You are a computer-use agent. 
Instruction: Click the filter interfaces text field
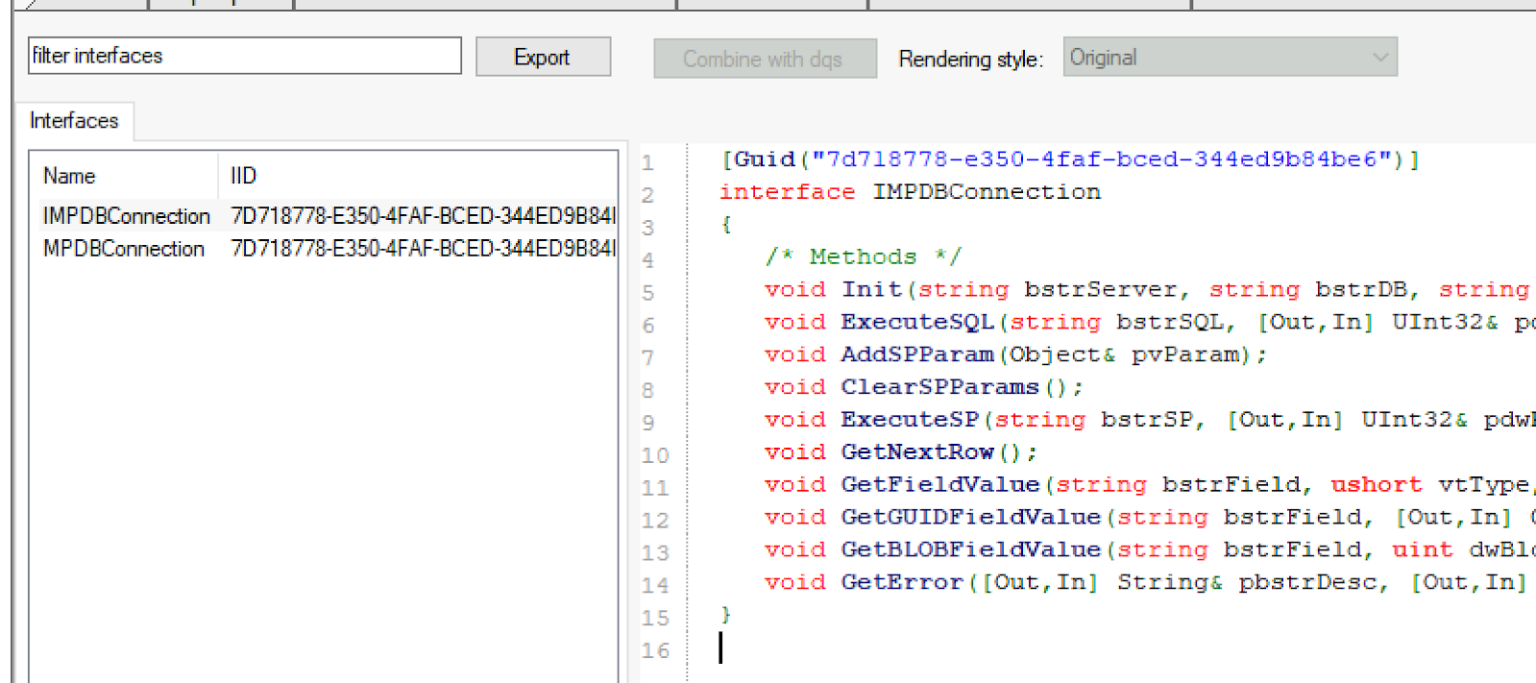click(x=244, y=56)
